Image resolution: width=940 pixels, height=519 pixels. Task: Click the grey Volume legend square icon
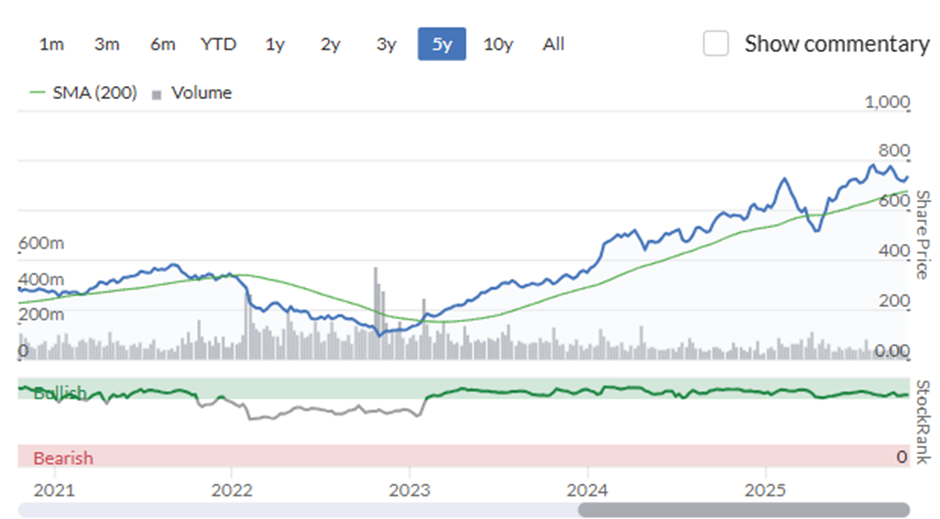pos(157,95)
